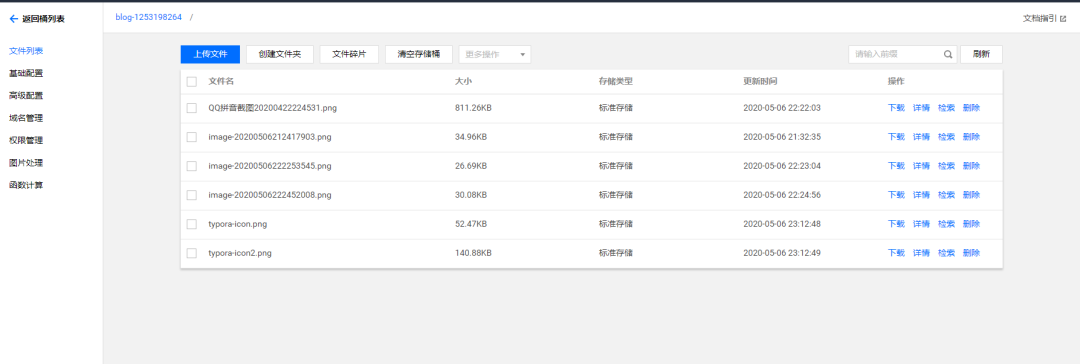Viewport: 1080px width, 364px height.
Task: Click file name typora-icon.png
Action: click(238, 224)
